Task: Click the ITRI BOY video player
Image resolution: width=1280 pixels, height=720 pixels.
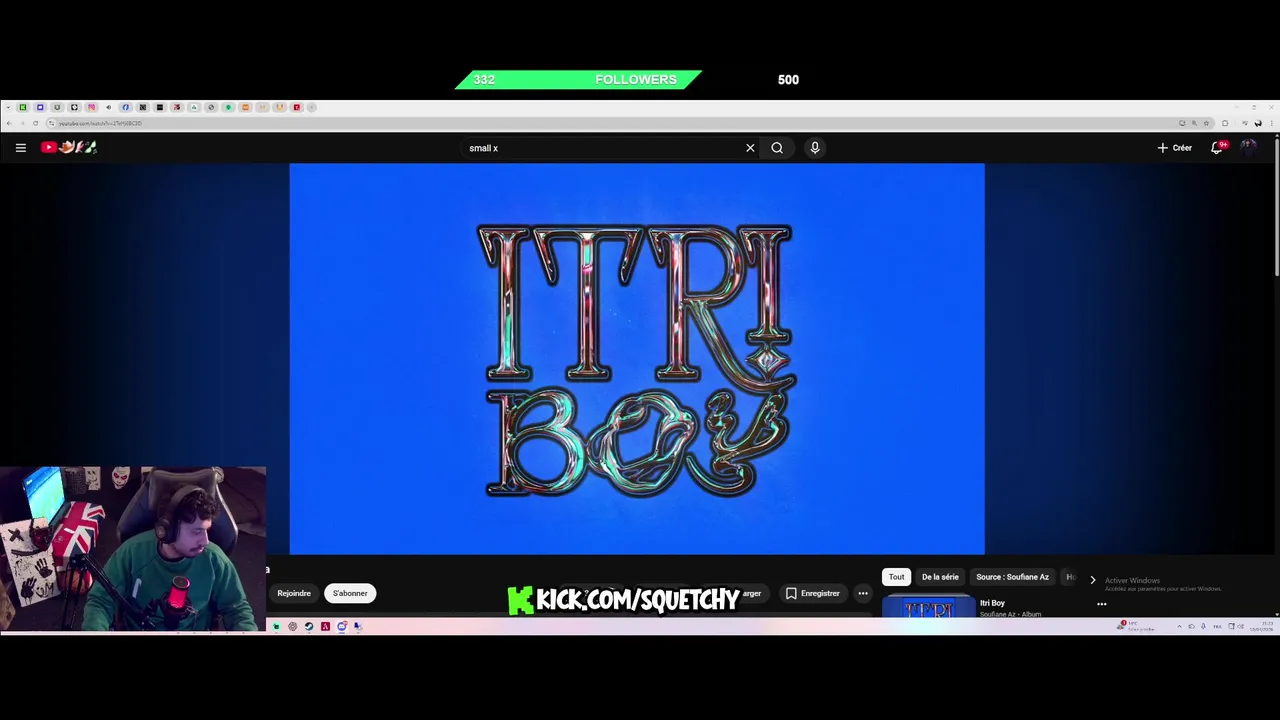Action: 637,358
